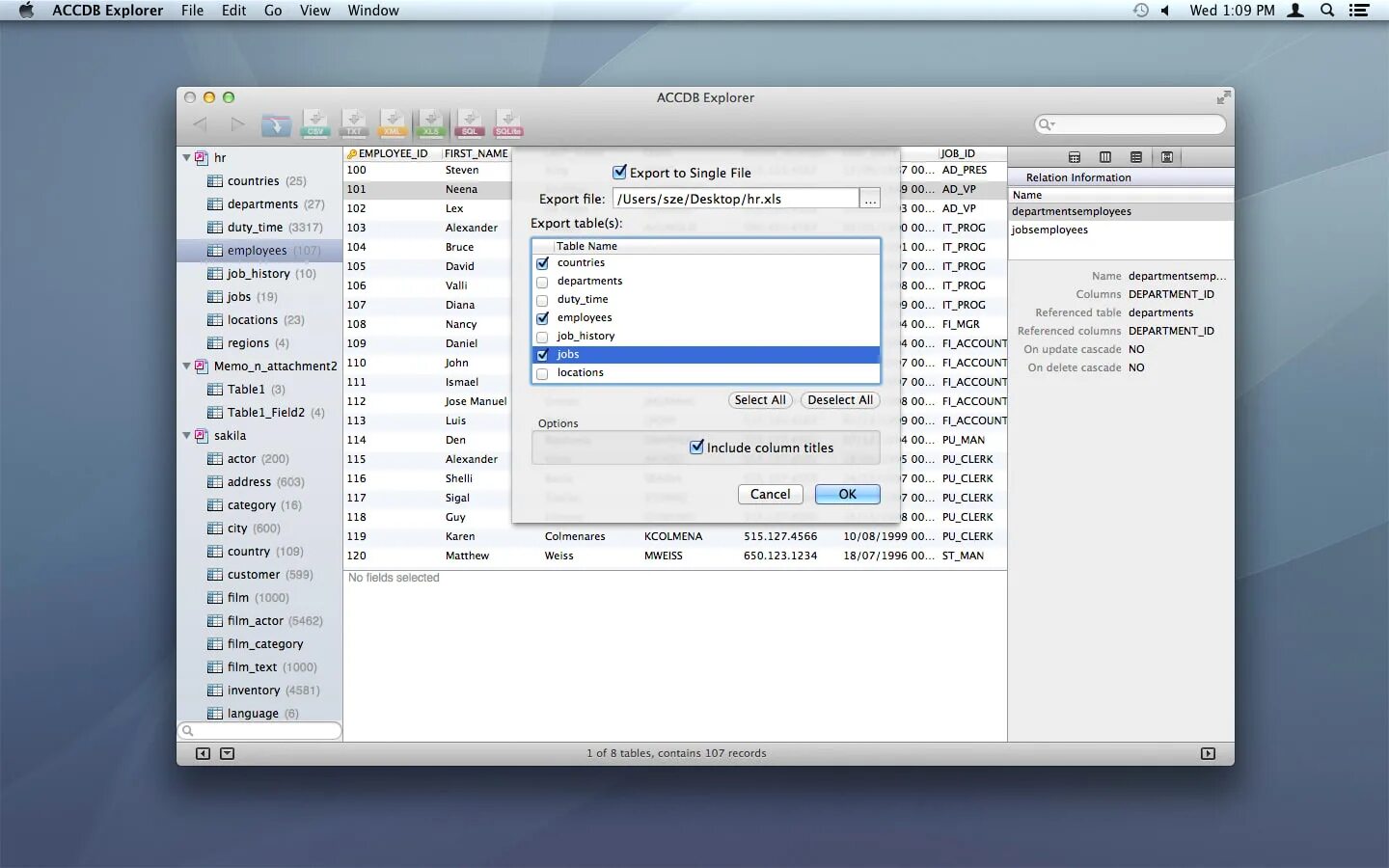Show table info inspector icon
Screen dimensions: 1389x868
click(1075, 157)
